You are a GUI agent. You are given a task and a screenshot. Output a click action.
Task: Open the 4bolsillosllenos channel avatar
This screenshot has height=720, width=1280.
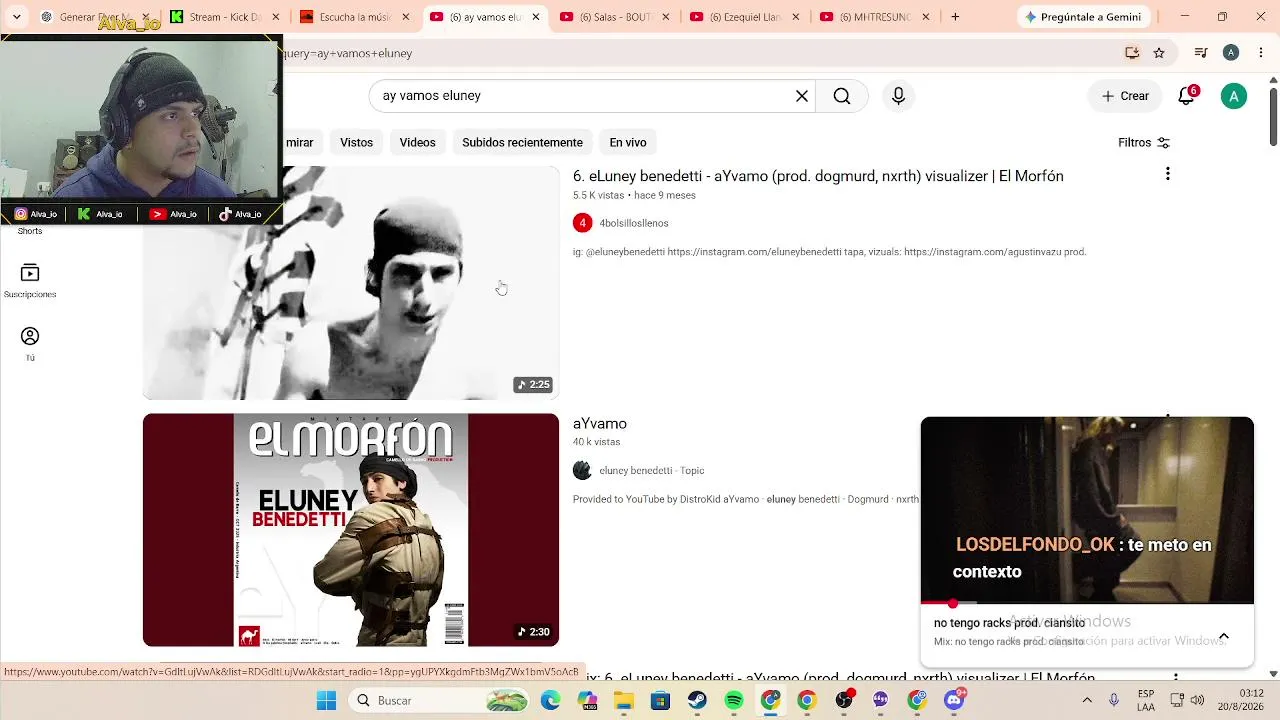tap(582, 223)
